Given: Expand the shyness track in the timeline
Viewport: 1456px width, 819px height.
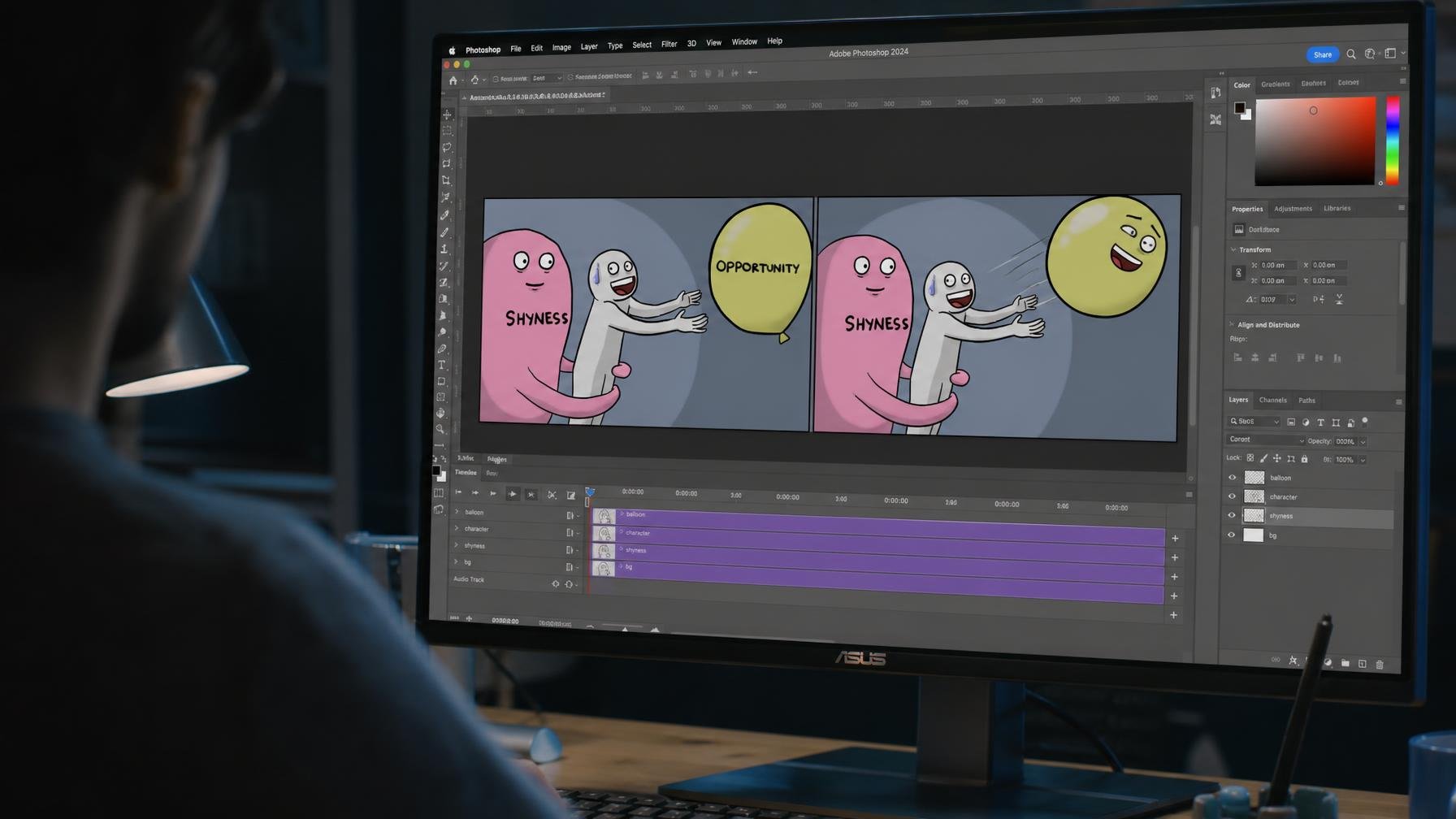Looking at the screenshot, I should 456,545.
